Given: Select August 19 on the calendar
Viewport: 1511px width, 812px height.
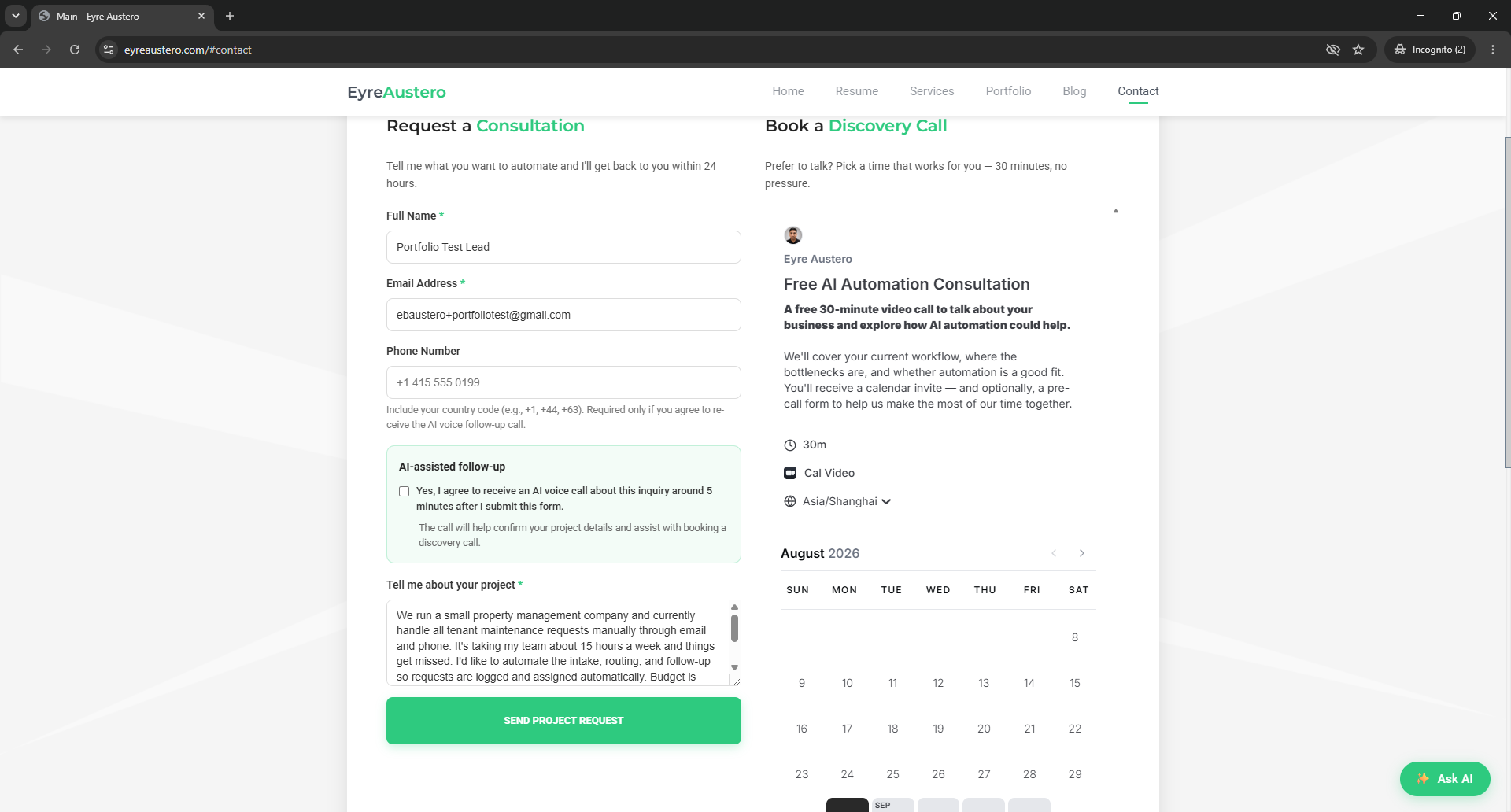Looking at the screenshot, I should [938, 729].
